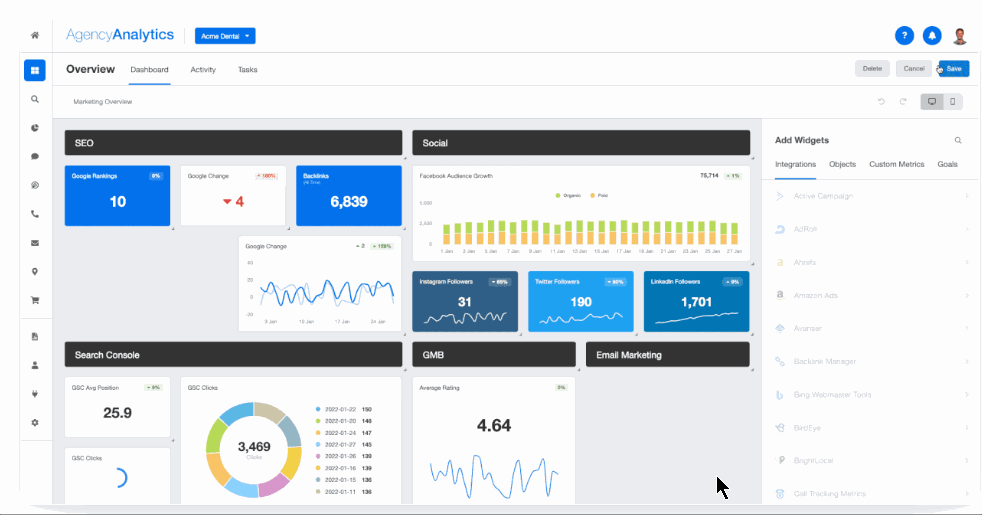Click the Delete button
982x515 pixels.
[x=872, y=69]
